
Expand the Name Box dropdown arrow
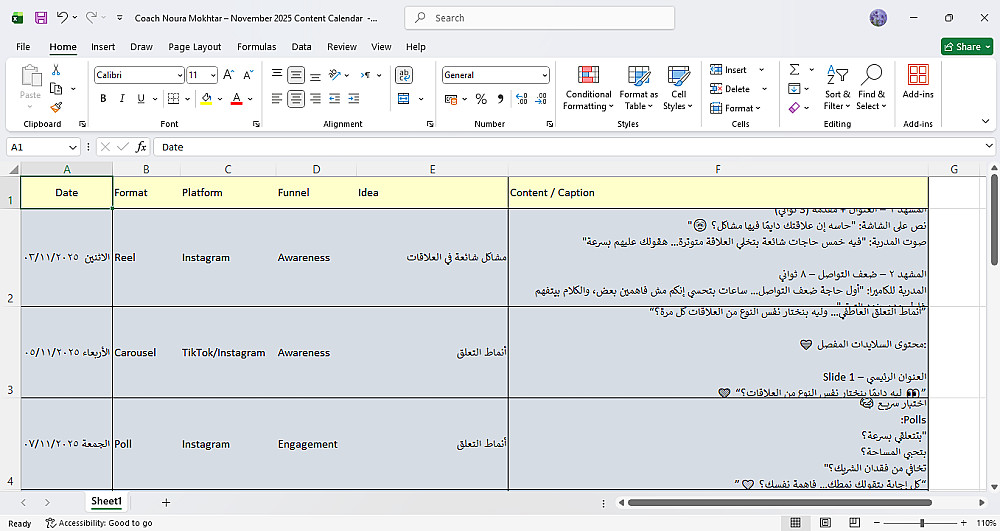pos(73,147)
